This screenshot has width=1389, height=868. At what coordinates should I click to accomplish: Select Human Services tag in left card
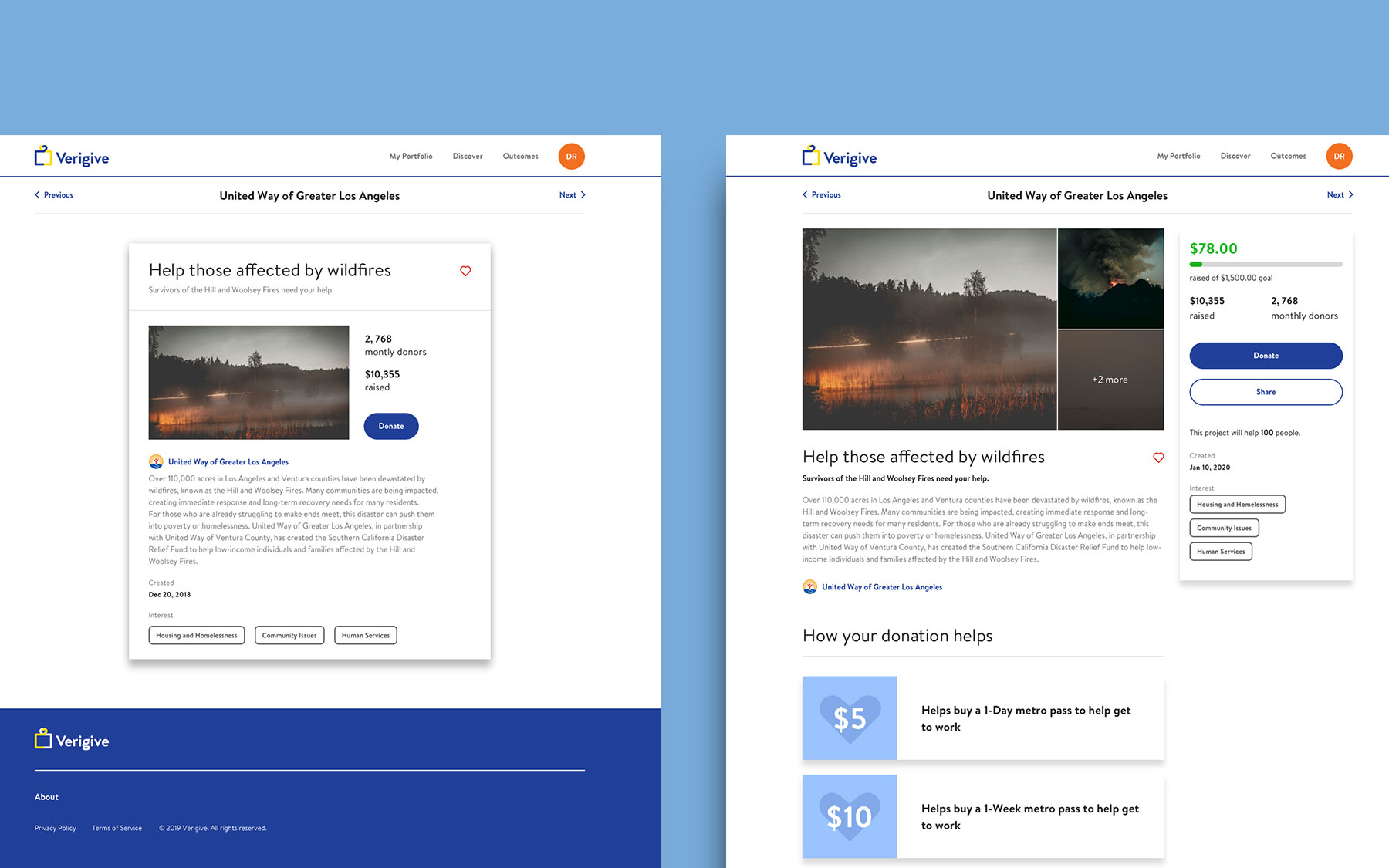(x=366, y=635)
